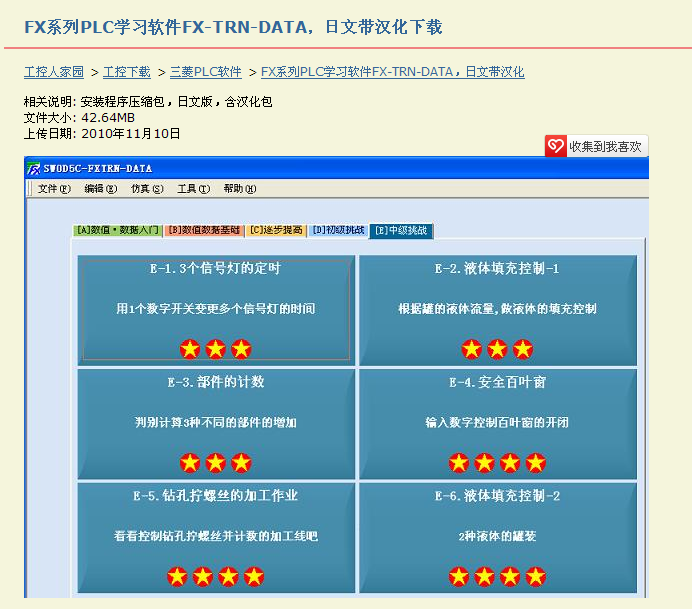
Task: Open the 编辑(E) menu
Action: pos(100,189)
